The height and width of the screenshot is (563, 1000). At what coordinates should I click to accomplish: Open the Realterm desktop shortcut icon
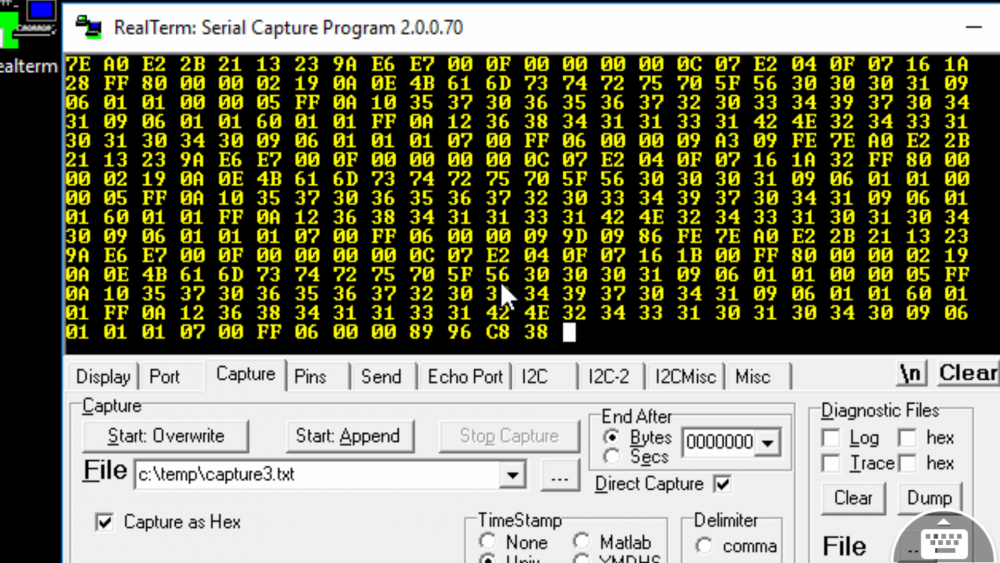pyautogui.click(x=27, y=30)
